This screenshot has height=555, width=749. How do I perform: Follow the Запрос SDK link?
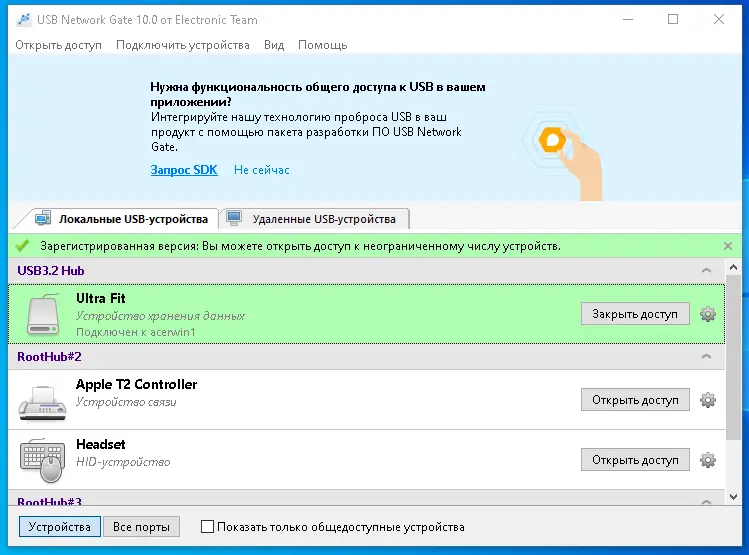point(184,170)
